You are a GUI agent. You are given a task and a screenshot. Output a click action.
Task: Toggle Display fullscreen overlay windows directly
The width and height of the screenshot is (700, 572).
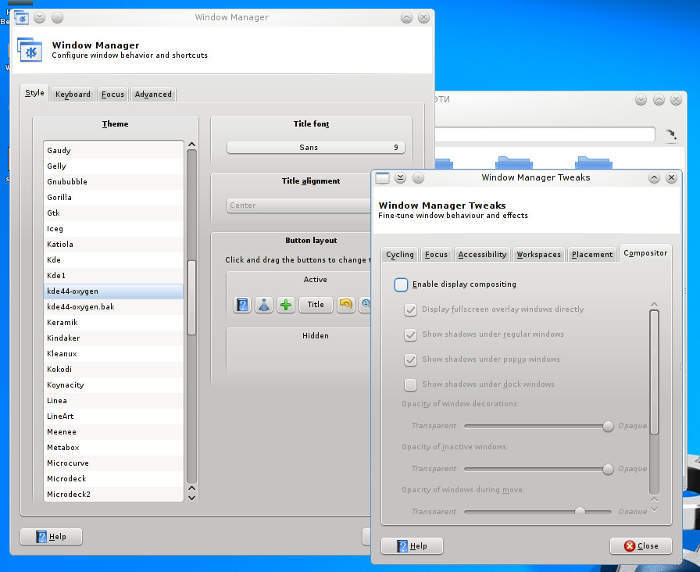pos(410,309)
